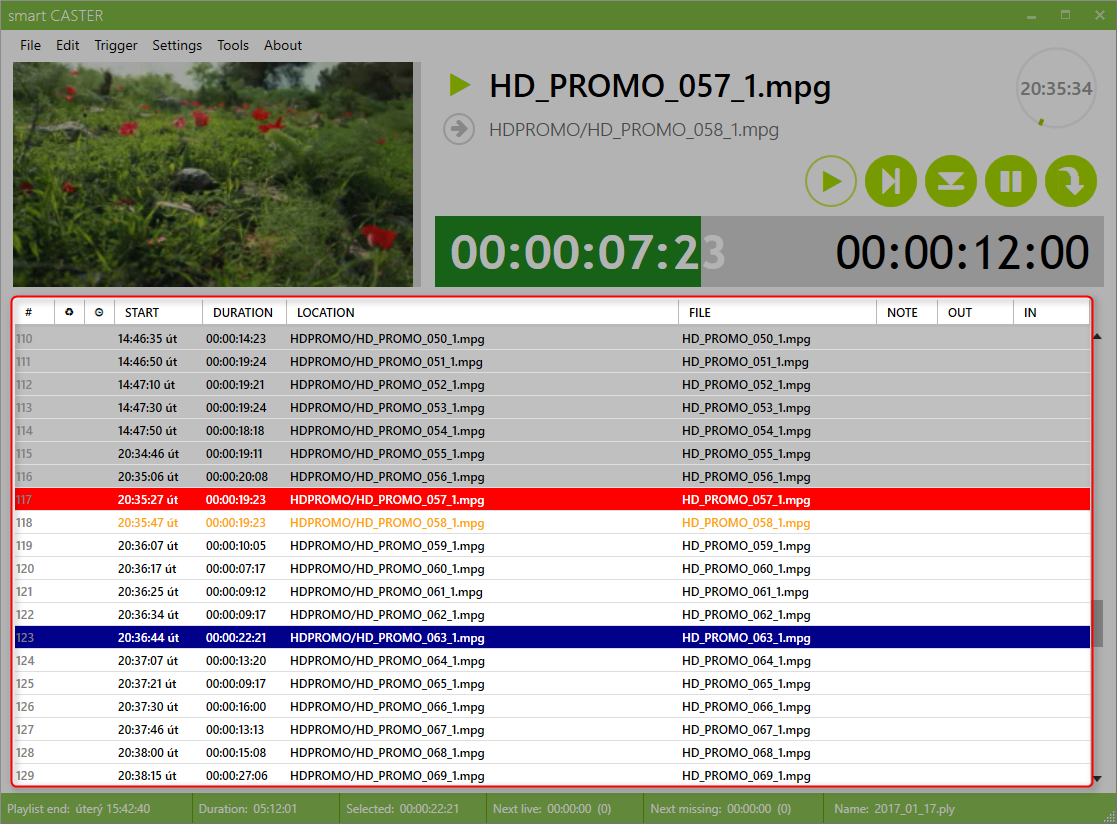Click the now-playing title HD_PROMO_057_1.mpg
1117x824 pixels.
coord(660,86)
